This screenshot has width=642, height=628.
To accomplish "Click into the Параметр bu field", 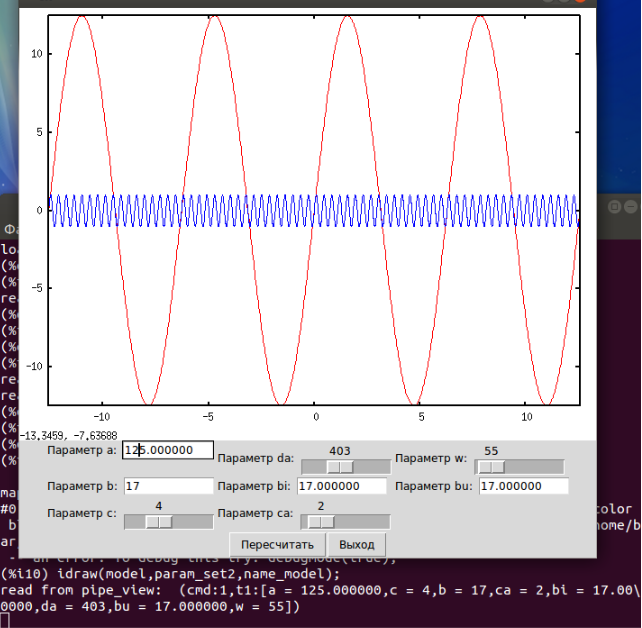I will (x=523, y=486).
